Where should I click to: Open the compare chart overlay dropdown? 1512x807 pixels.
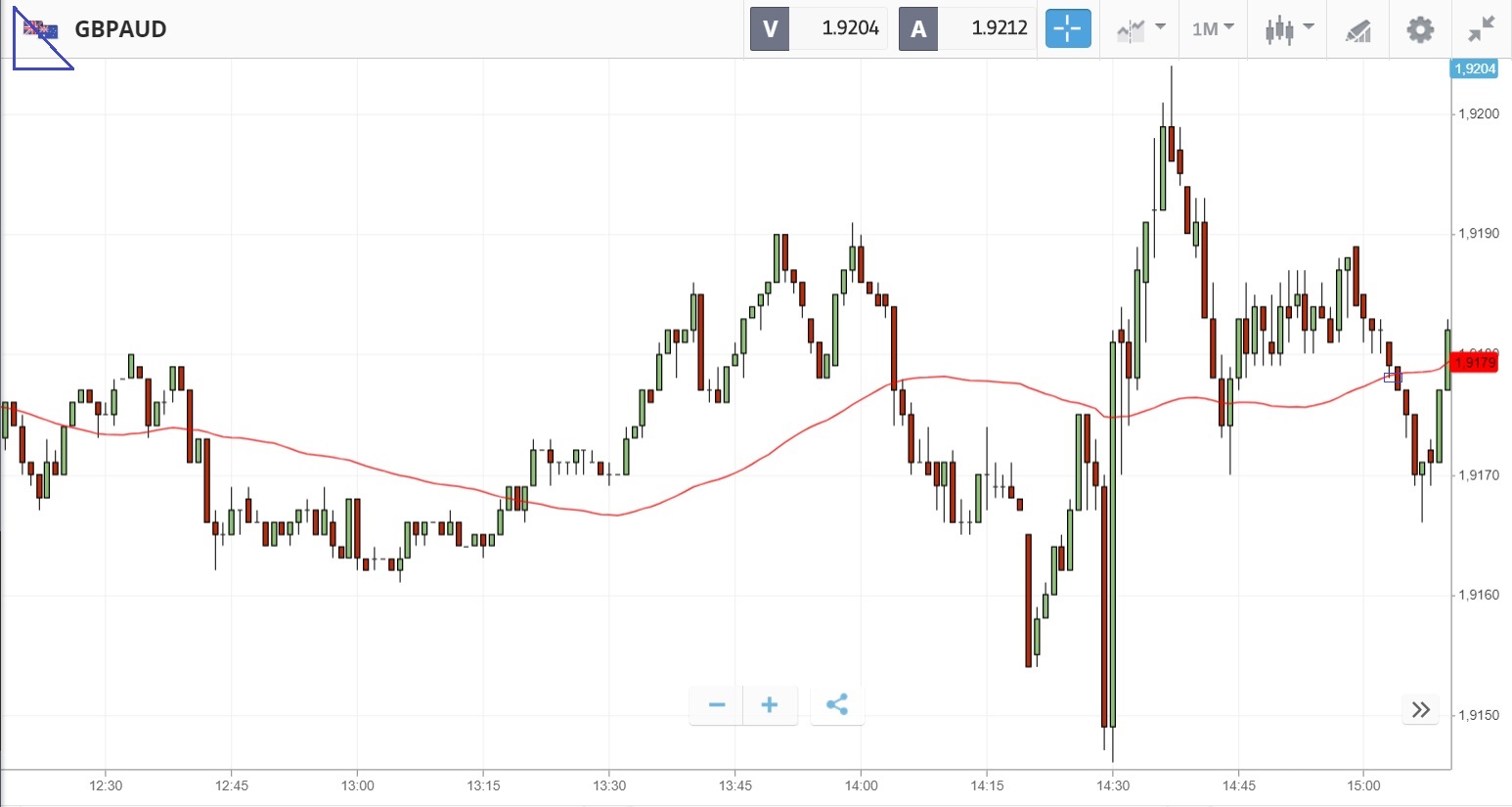(1140, 29)
